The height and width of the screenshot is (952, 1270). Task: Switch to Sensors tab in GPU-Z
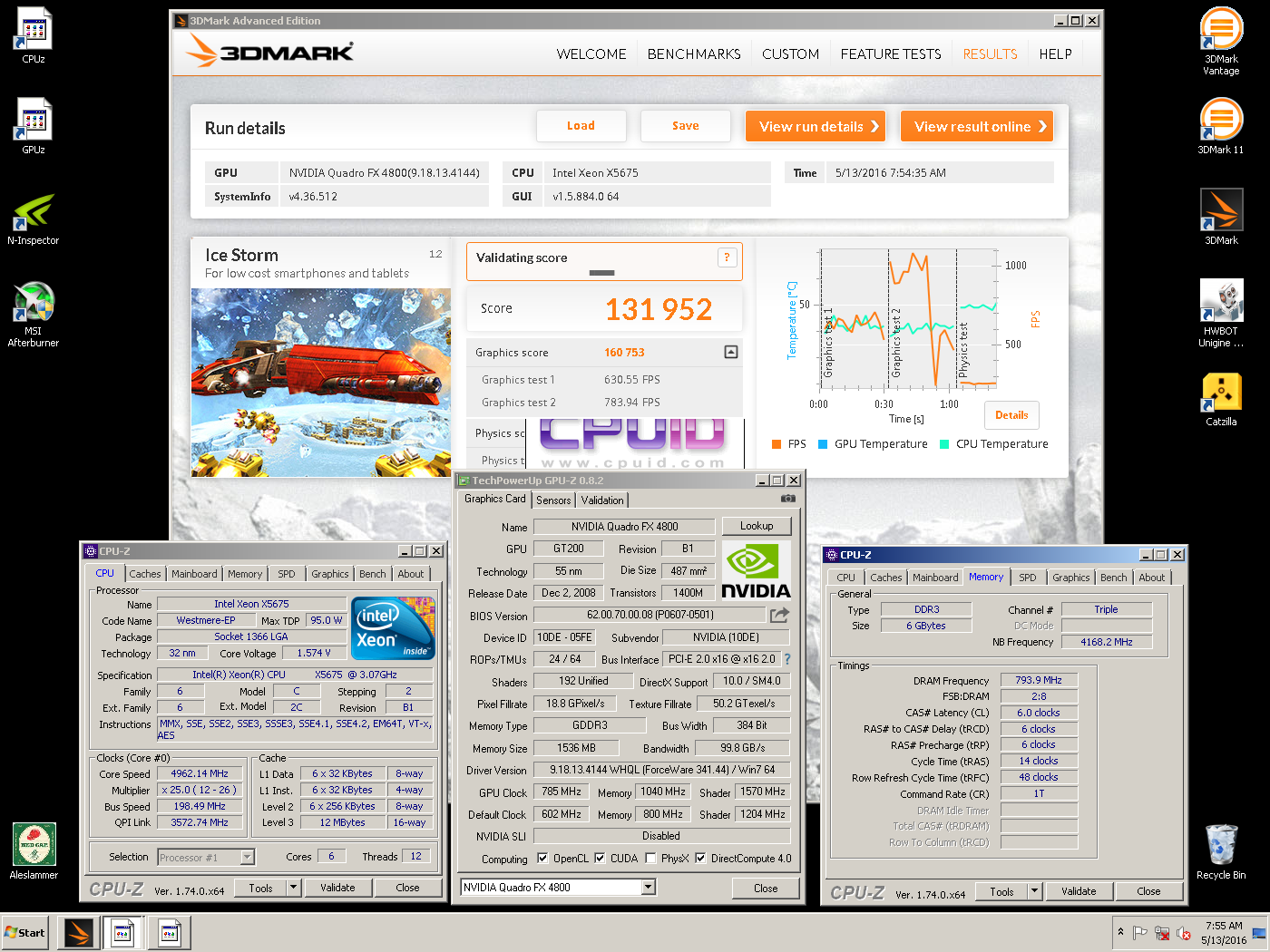coord(553,500)
